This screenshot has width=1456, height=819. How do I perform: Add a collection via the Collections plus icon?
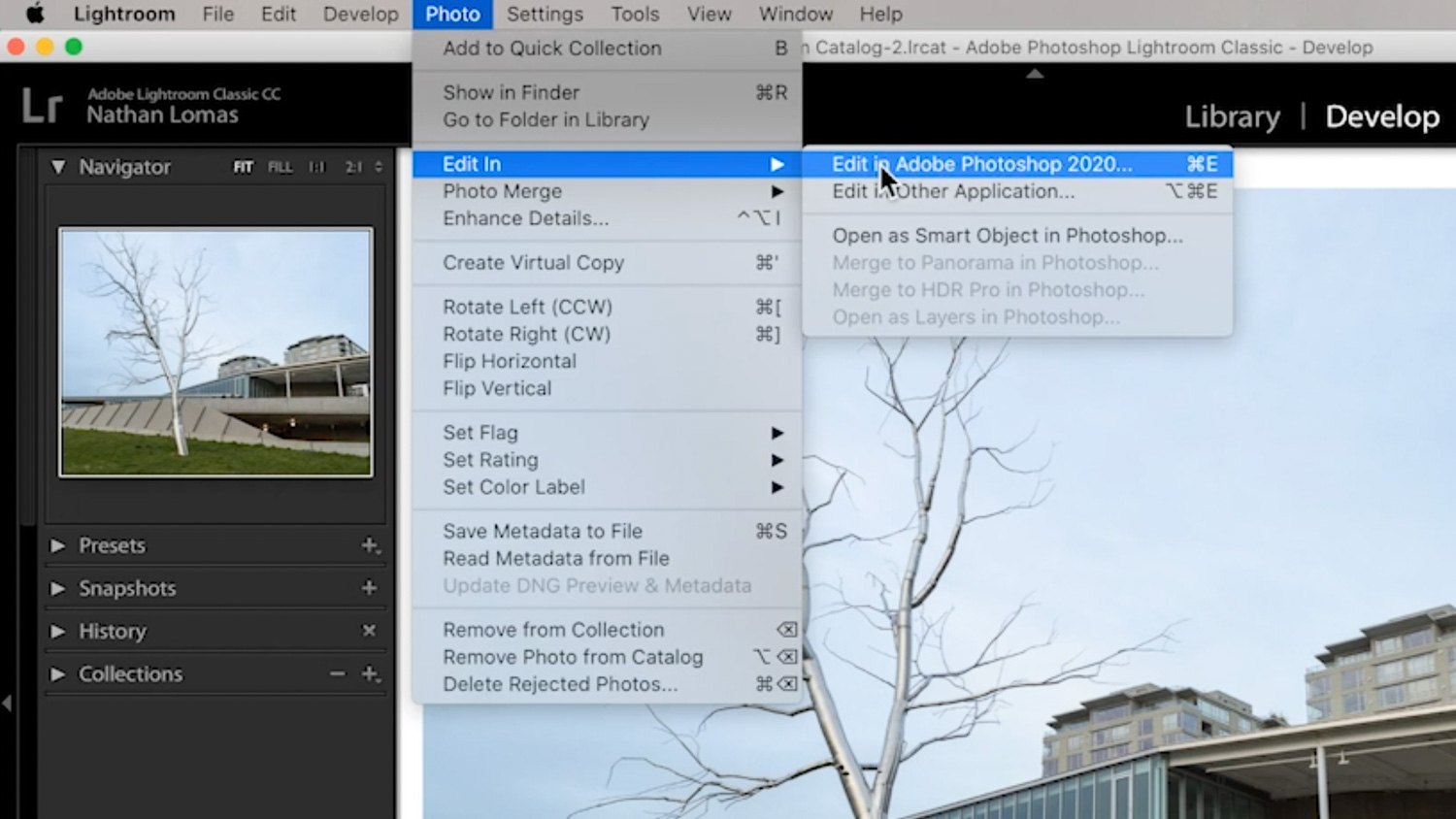point(368,673)
